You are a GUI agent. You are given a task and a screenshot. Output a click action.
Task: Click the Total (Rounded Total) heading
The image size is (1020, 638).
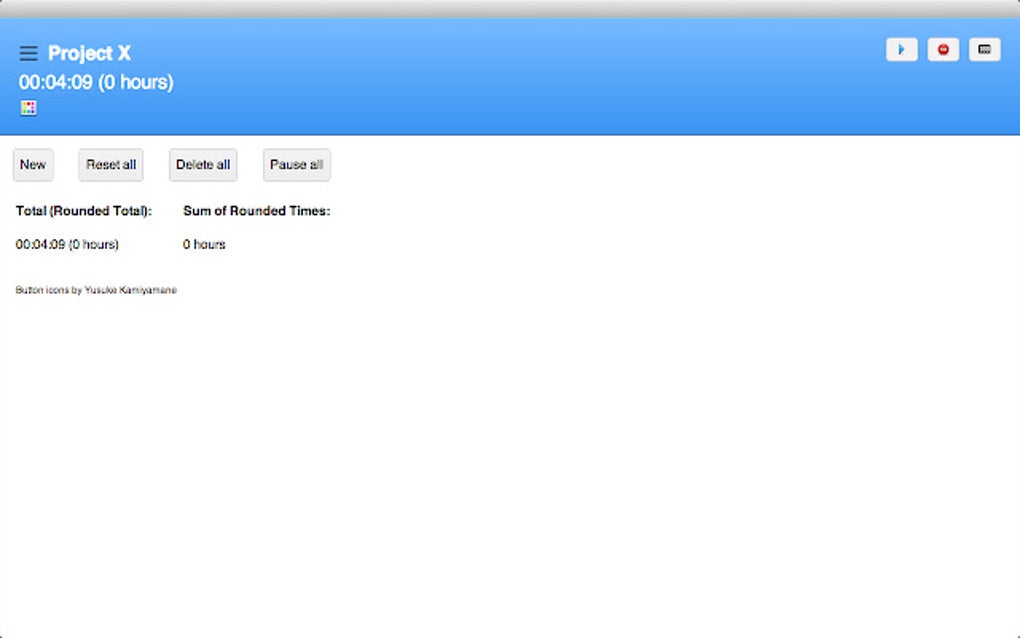[x=83, y=210]
